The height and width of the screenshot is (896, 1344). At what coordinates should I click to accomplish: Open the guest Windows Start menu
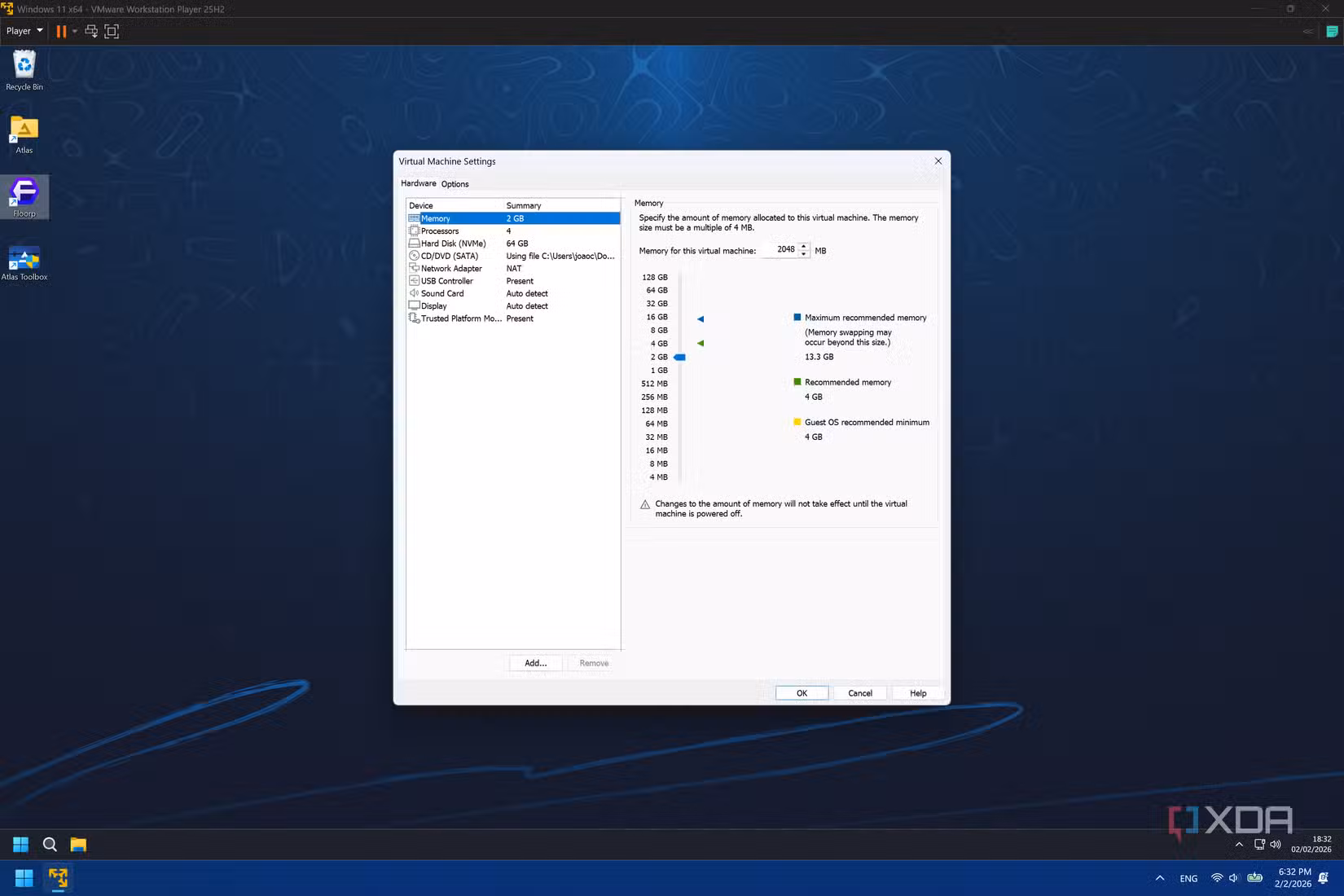click(x=20, y=845)
